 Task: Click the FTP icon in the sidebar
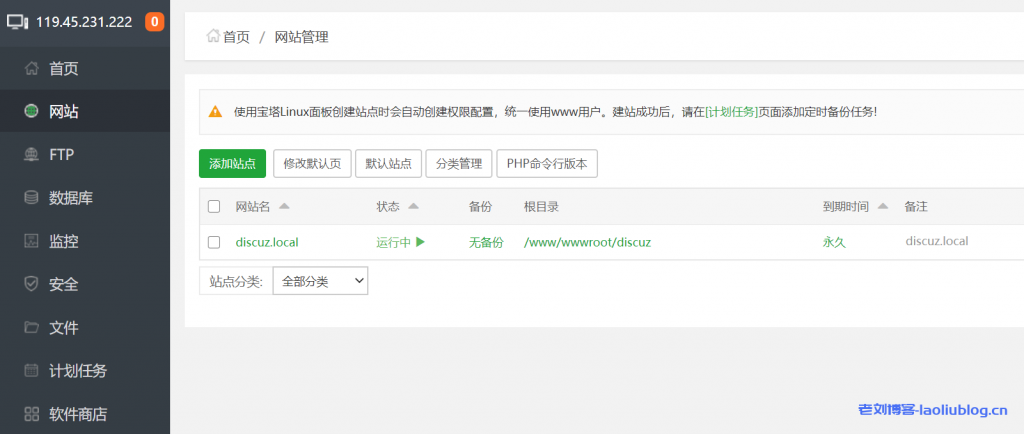32,155
